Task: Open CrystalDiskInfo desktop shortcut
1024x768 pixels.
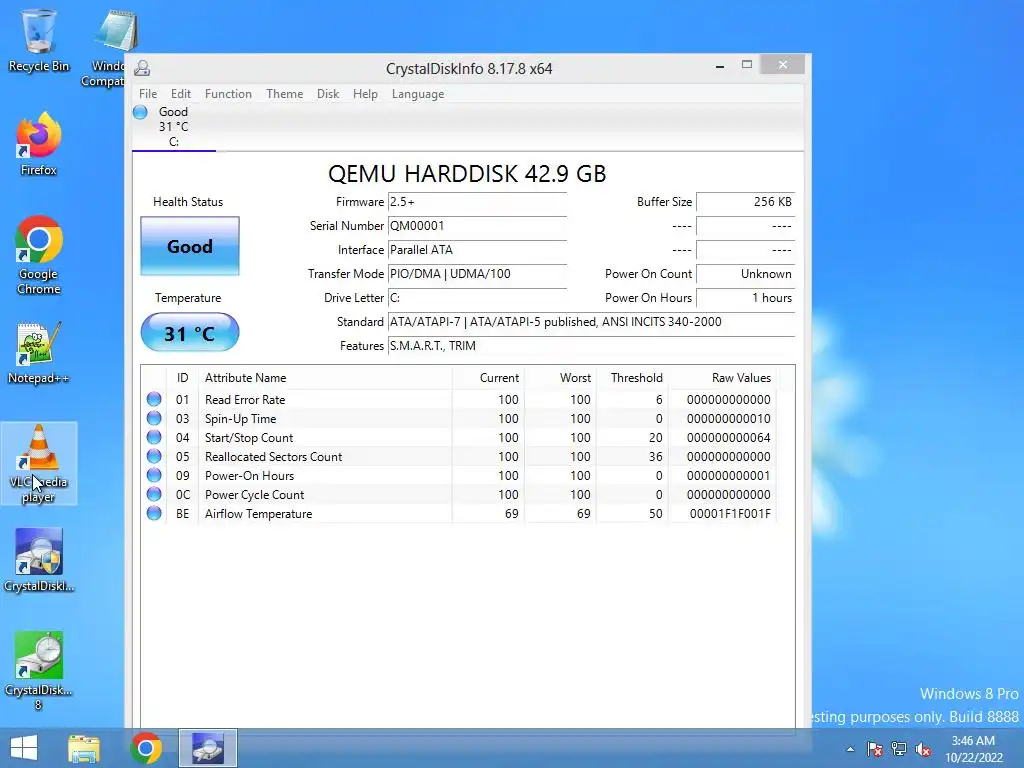Action: click(39, 560)
